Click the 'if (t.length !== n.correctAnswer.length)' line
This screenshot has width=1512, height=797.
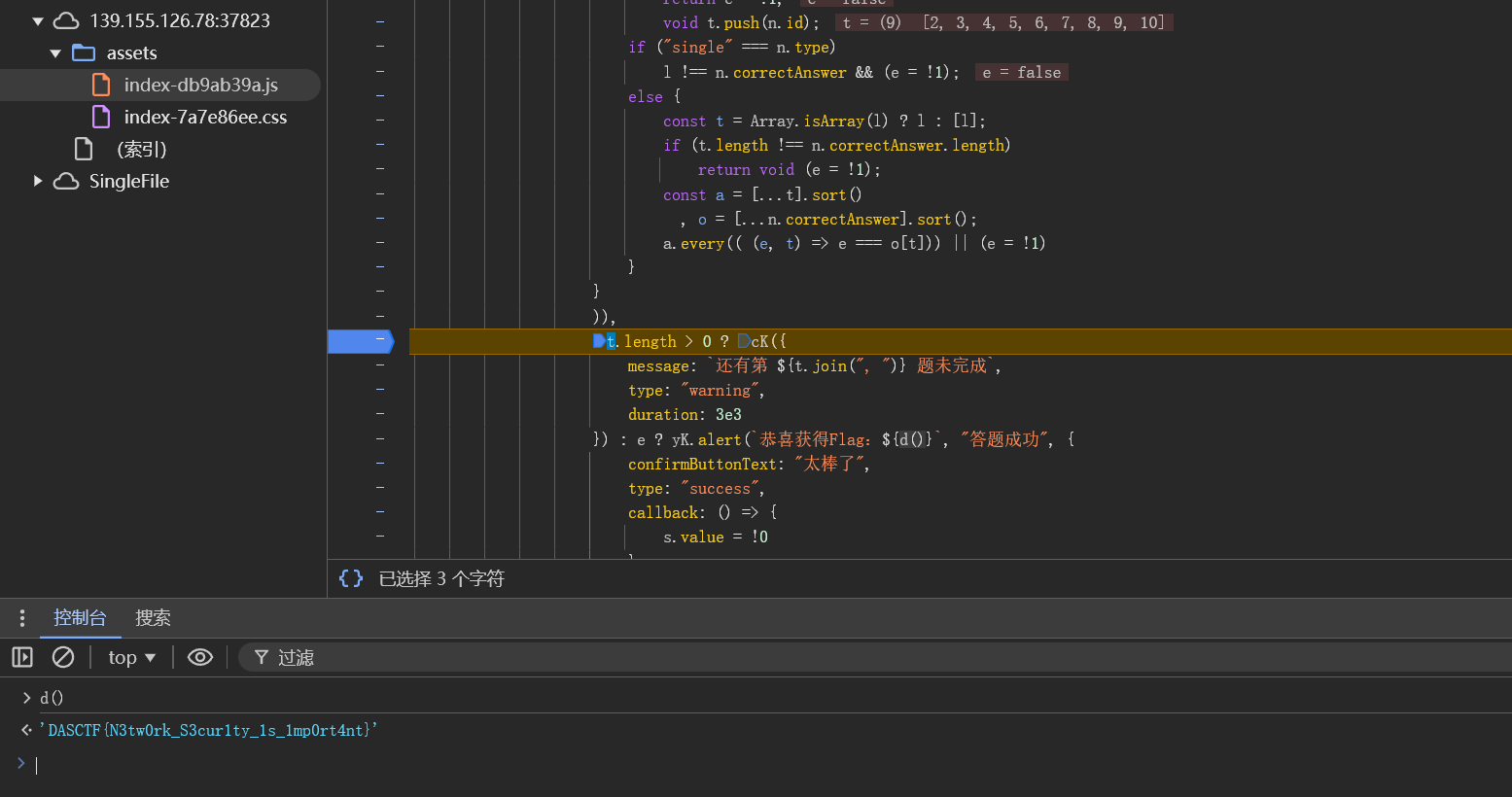837,145
